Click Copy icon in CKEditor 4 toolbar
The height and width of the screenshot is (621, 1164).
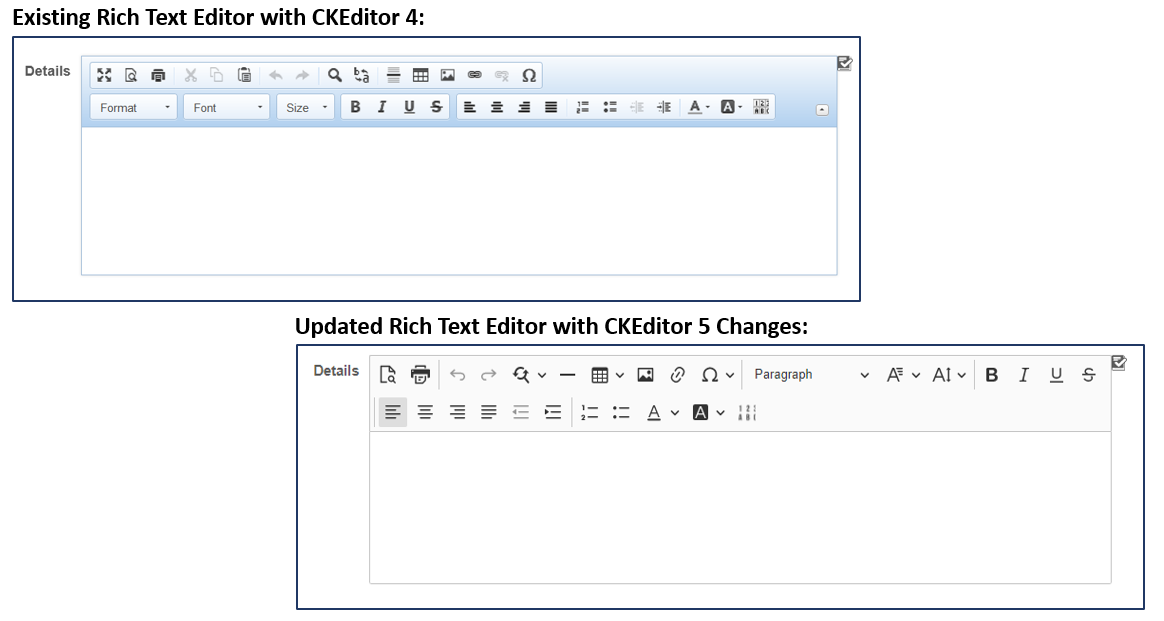(217, 75)
